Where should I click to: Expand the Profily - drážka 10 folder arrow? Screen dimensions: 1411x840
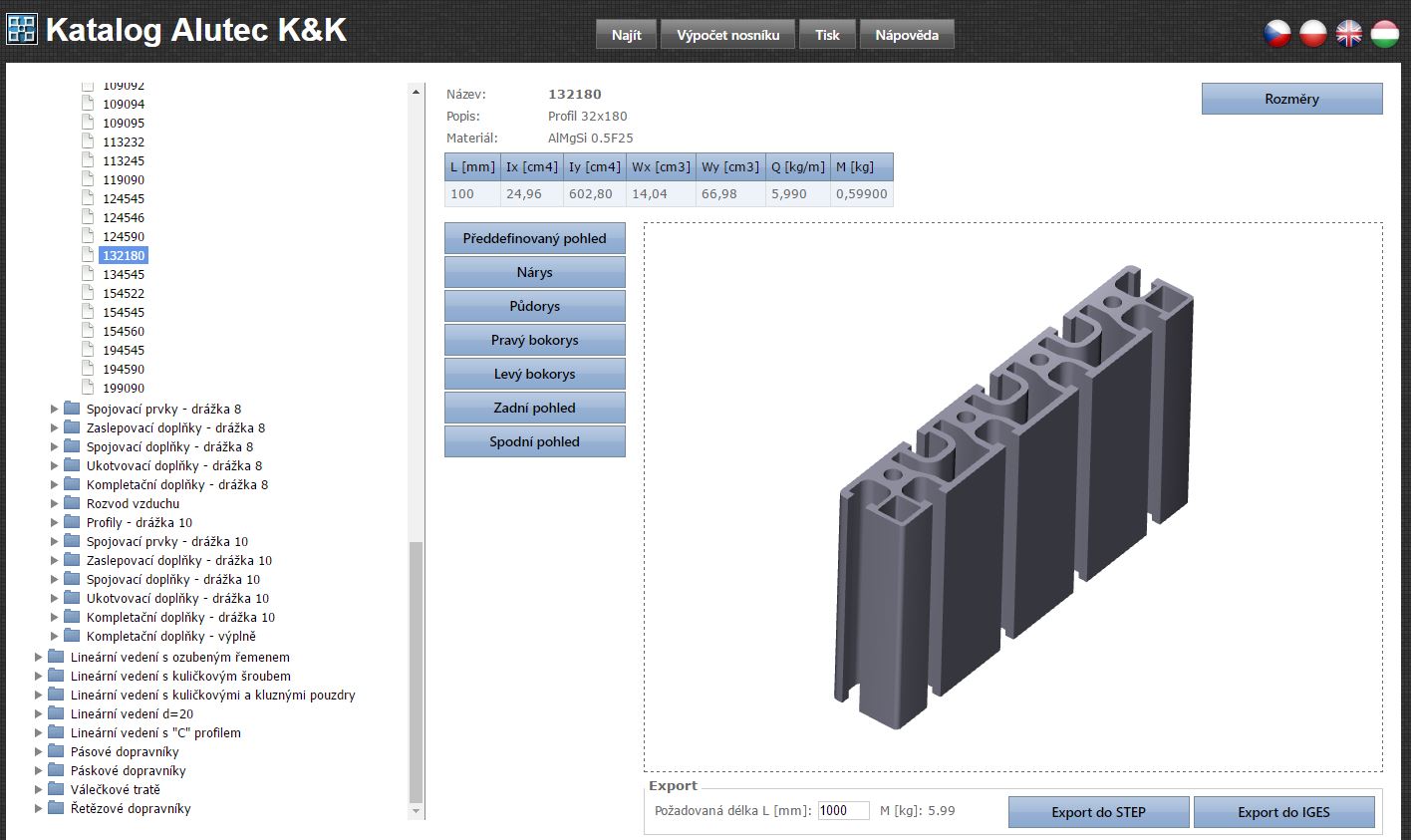click(55, 522)
